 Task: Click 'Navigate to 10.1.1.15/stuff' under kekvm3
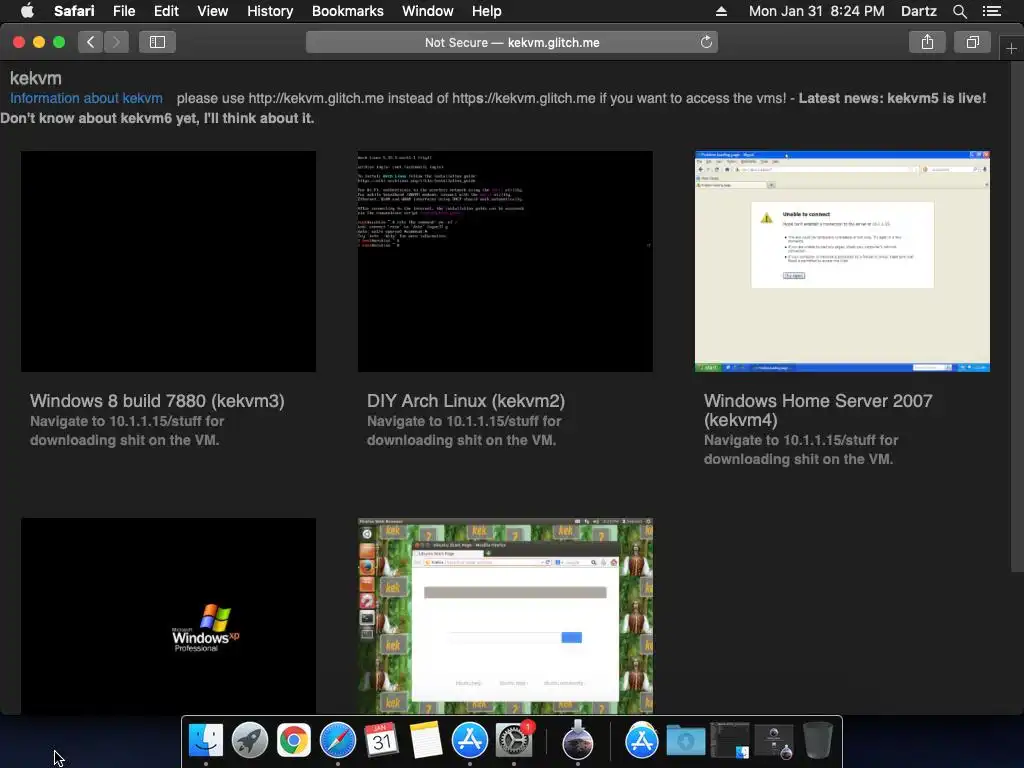click(x=127, y=430)
